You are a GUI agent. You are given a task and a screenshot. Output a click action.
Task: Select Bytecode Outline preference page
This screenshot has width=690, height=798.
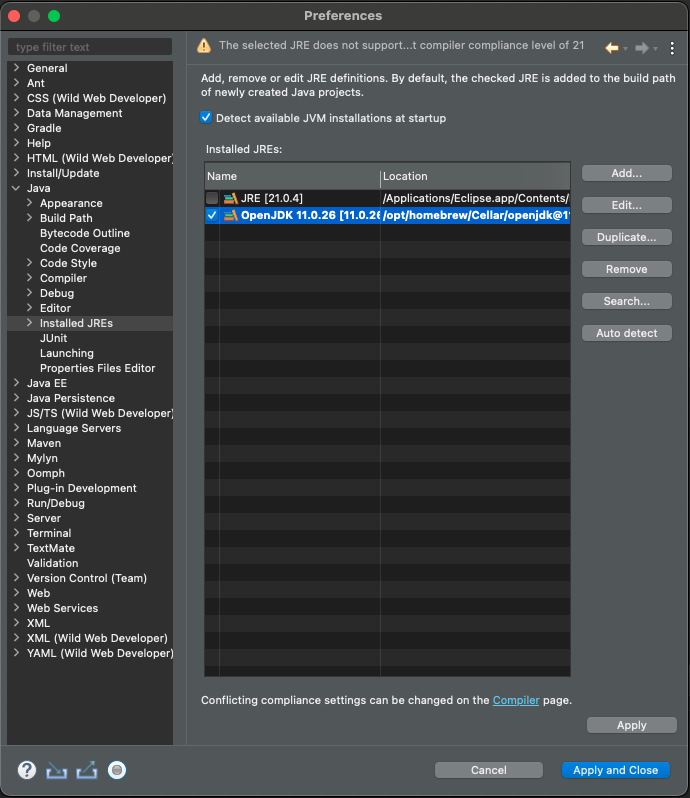85,233
